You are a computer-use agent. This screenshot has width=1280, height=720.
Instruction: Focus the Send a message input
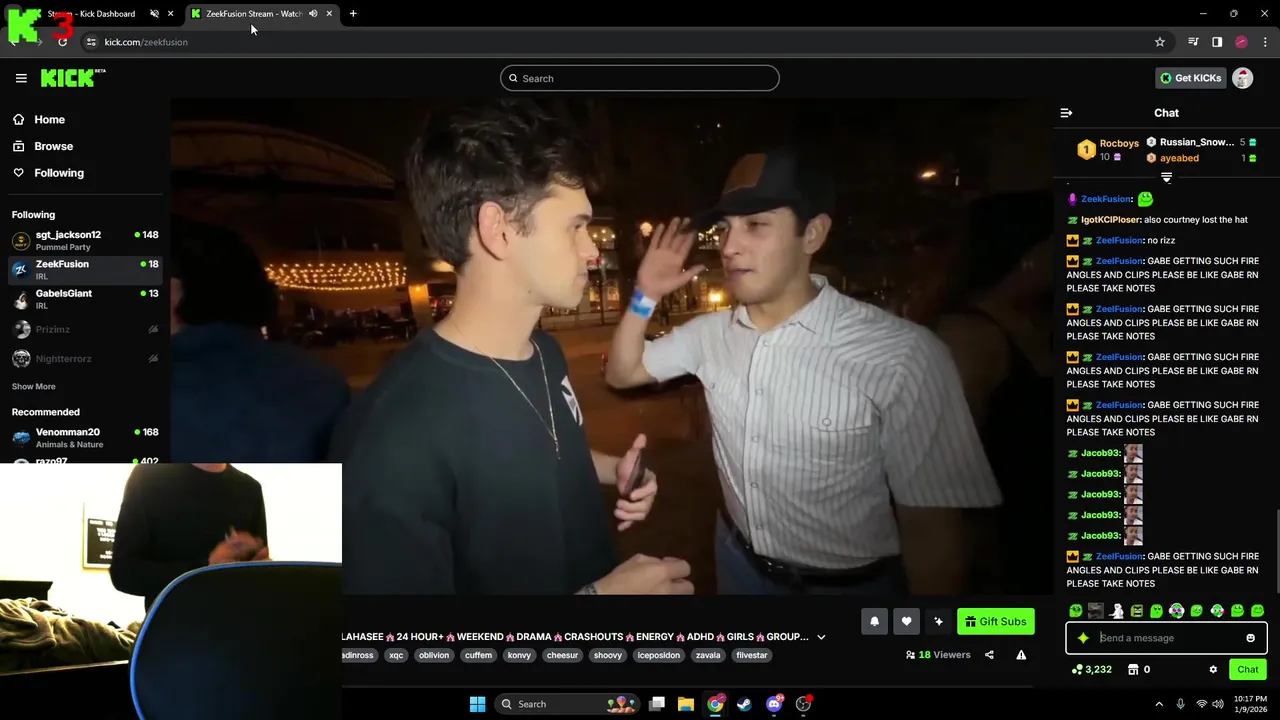(x=1167, y=638)
